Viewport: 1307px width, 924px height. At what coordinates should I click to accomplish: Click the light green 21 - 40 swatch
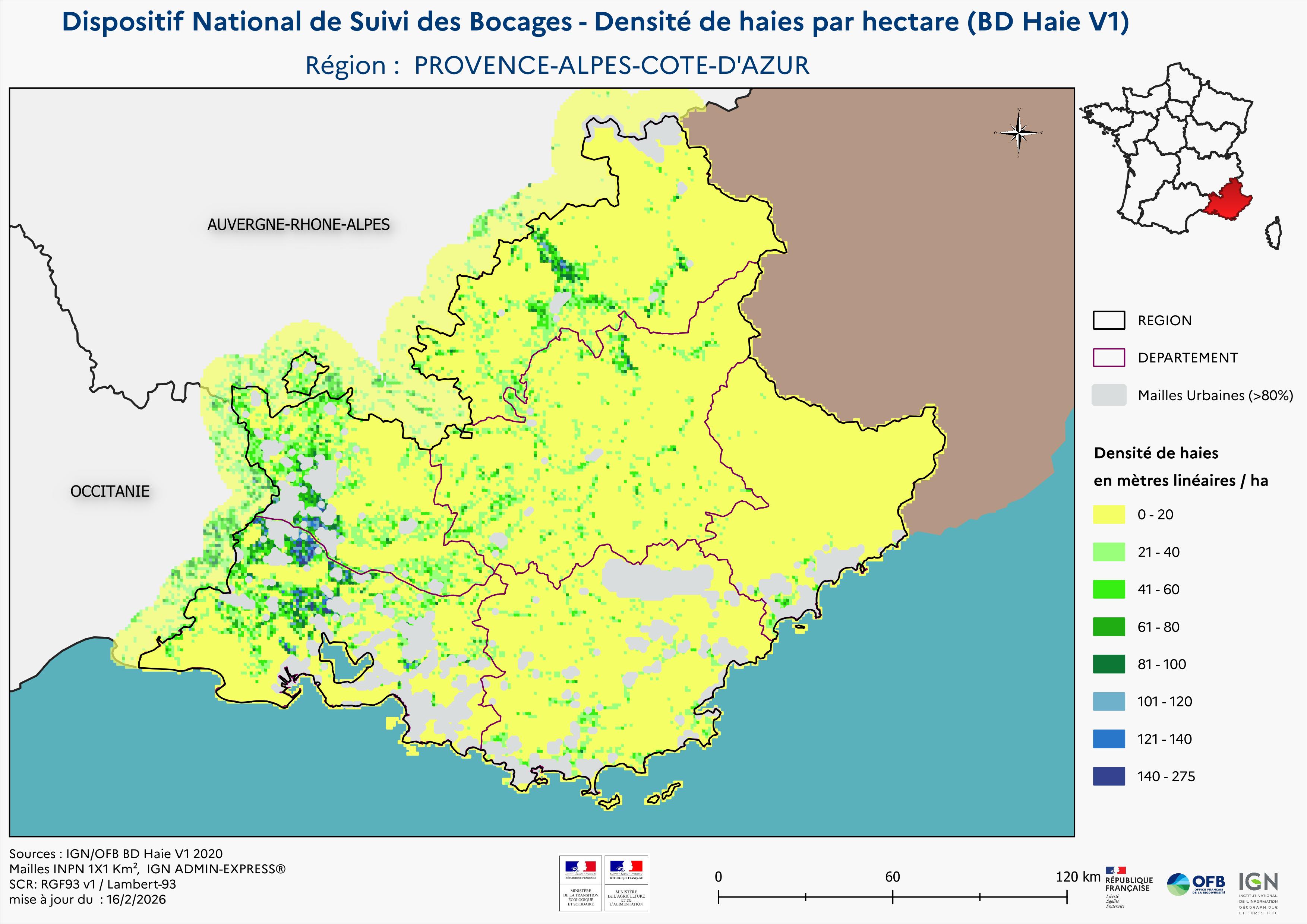[1108, 552]
